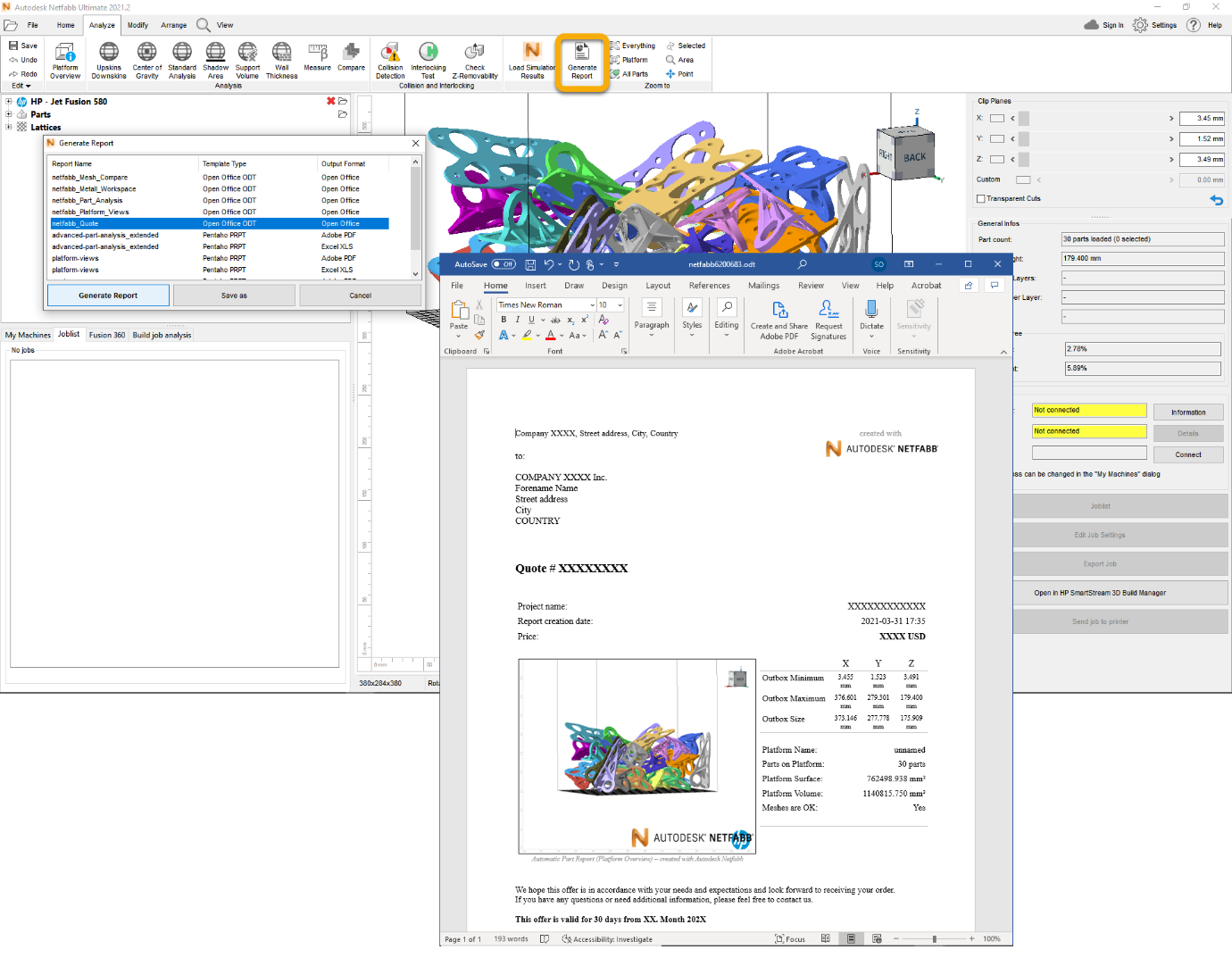Open the Compare tool

[351, 56]
